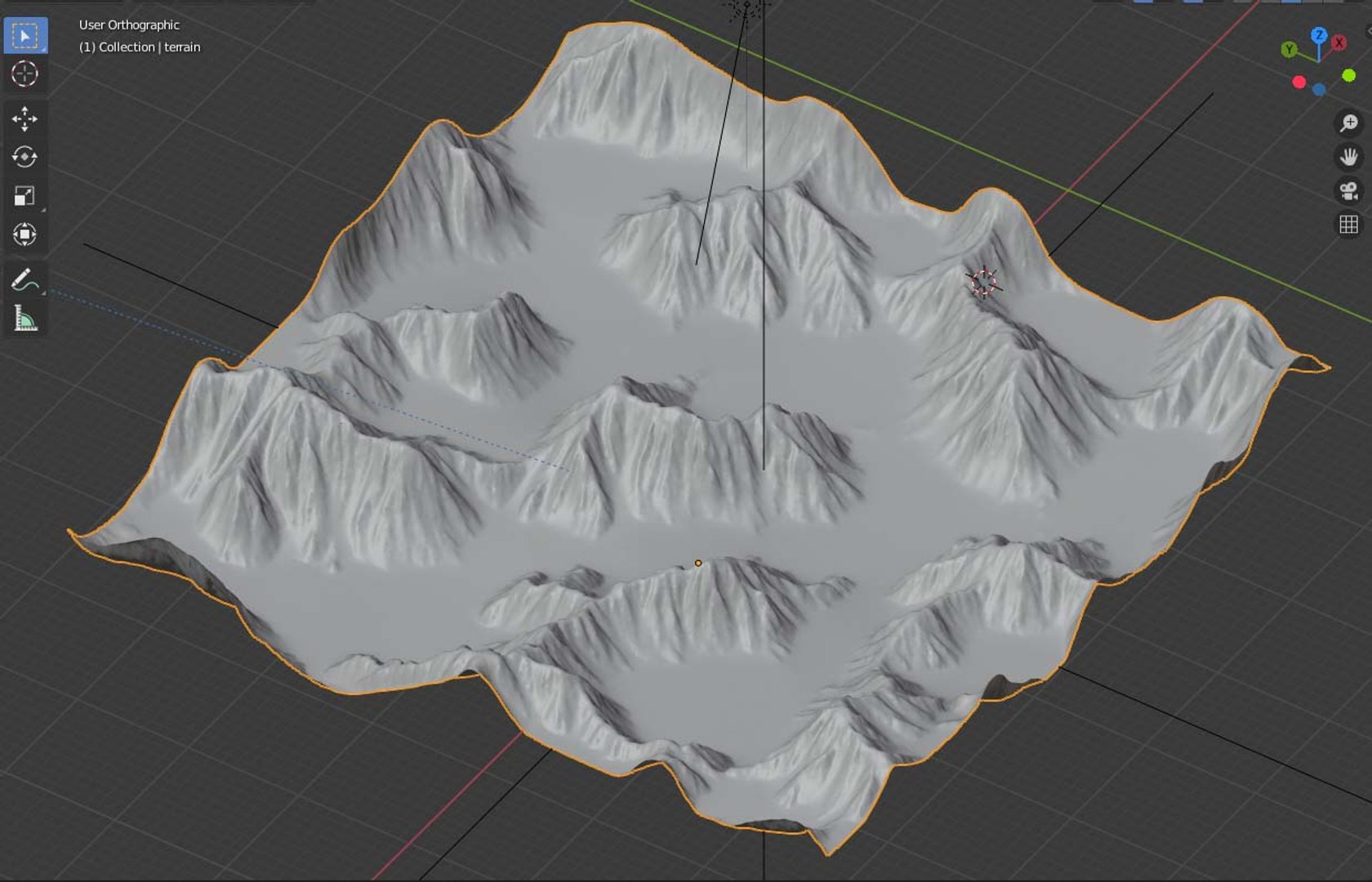Image resolution: width=1372 pixels, height=882 pixels.
Task: Snap view to Y axis on gizmo
Action: click(1290, 50)
